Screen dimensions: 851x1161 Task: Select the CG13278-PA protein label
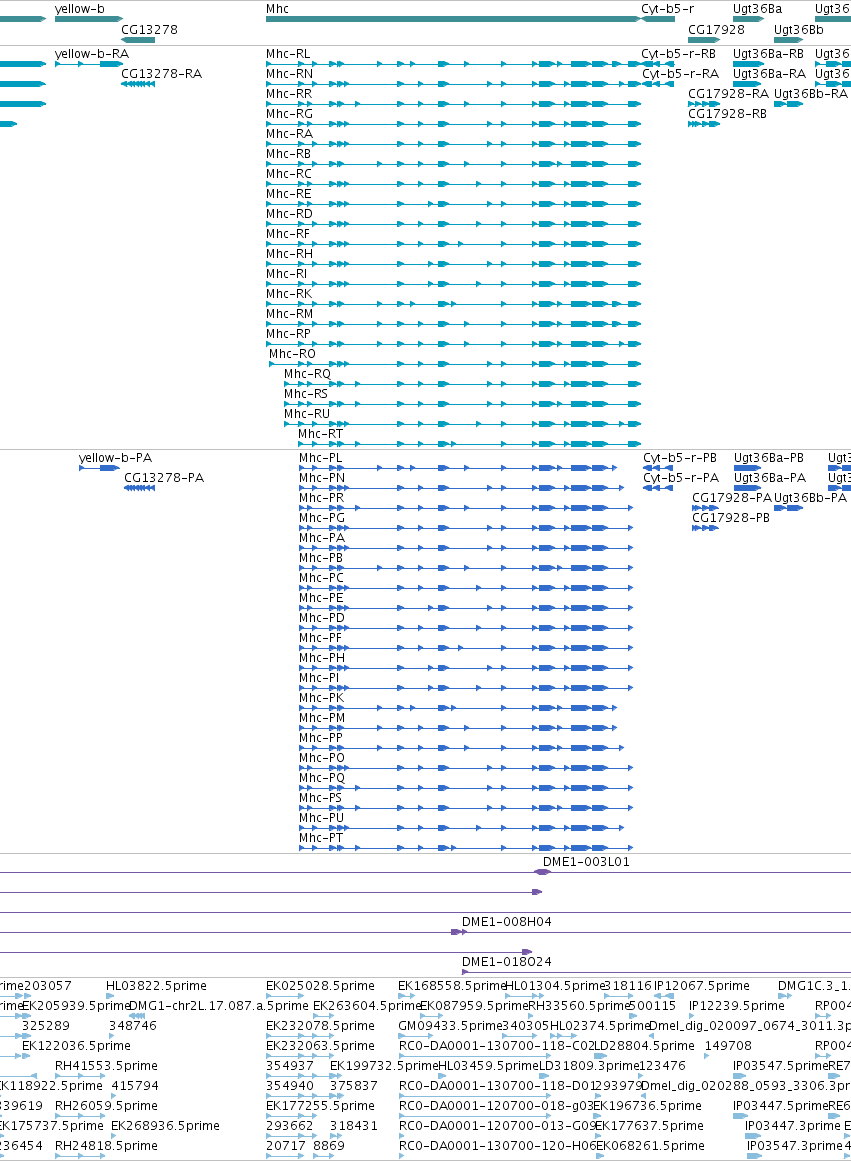pos(164,478)
